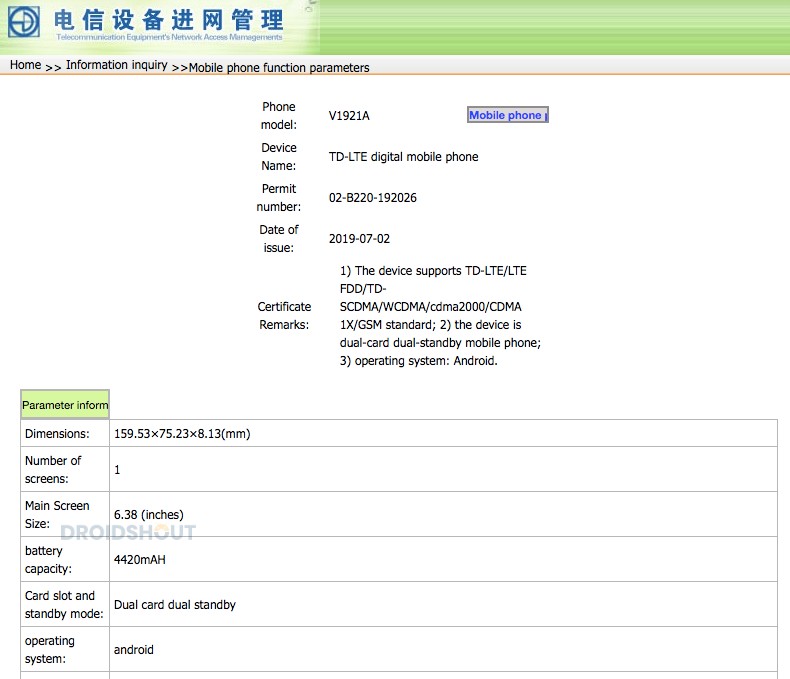790x679 pixels.
Task: Click the 159.53×75.23×8.13(mm) dimensions value
Action: pos(182,434)
